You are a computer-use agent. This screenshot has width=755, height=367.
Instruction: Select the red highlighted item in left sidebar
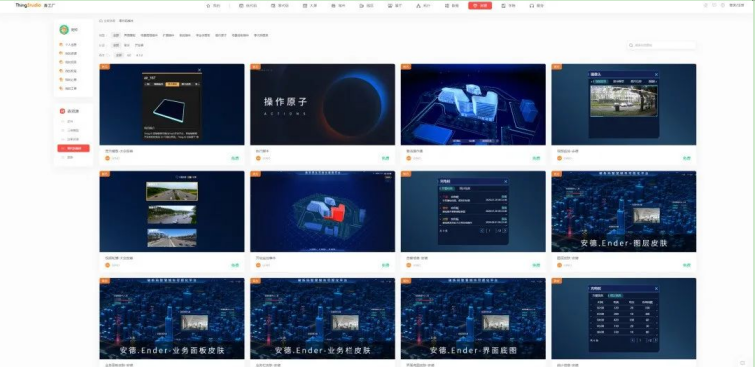[73, 148]
